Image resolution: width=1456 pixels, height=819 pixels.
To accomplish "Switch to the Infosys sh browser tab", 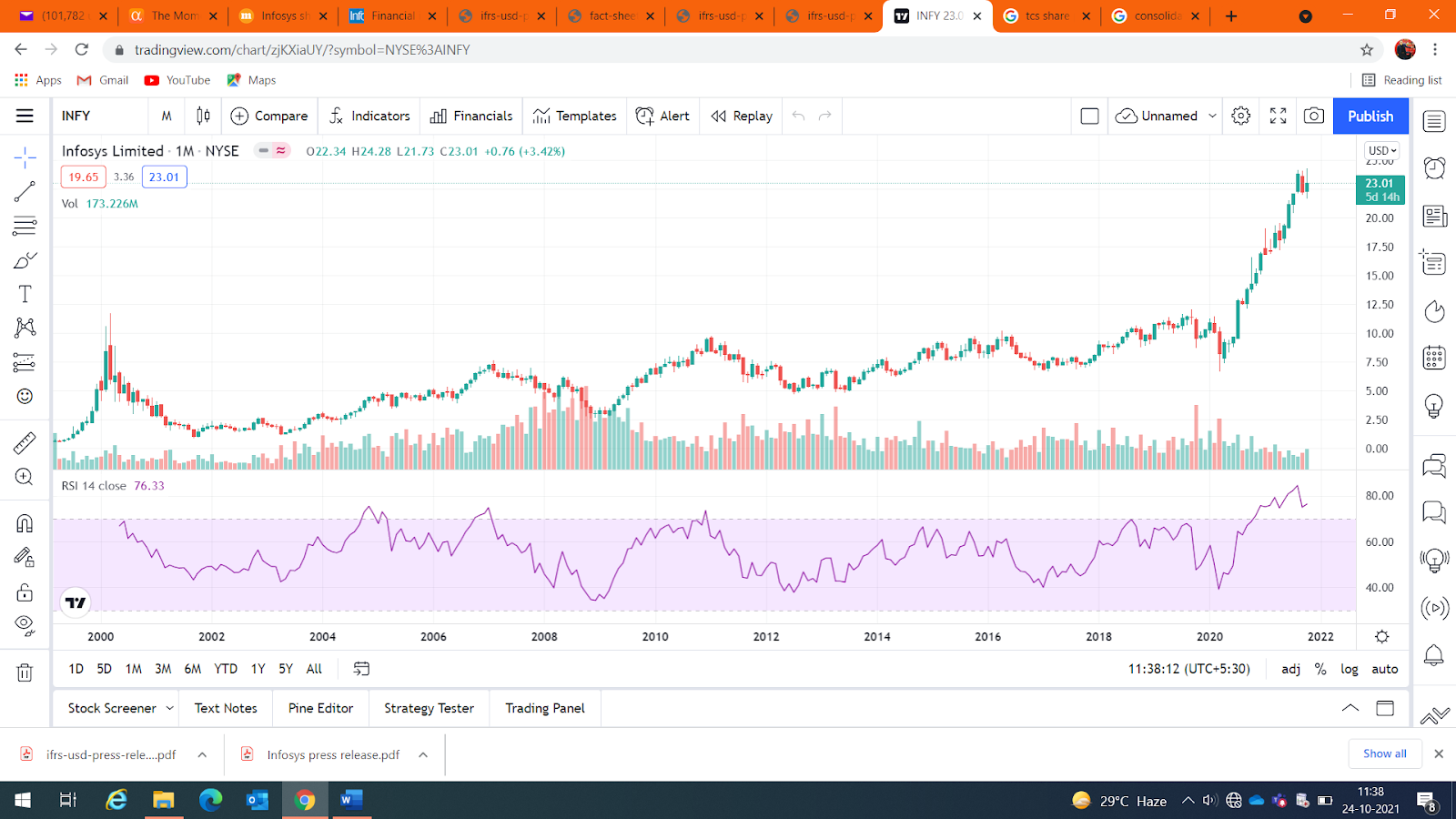I will (x=282, y=15).
